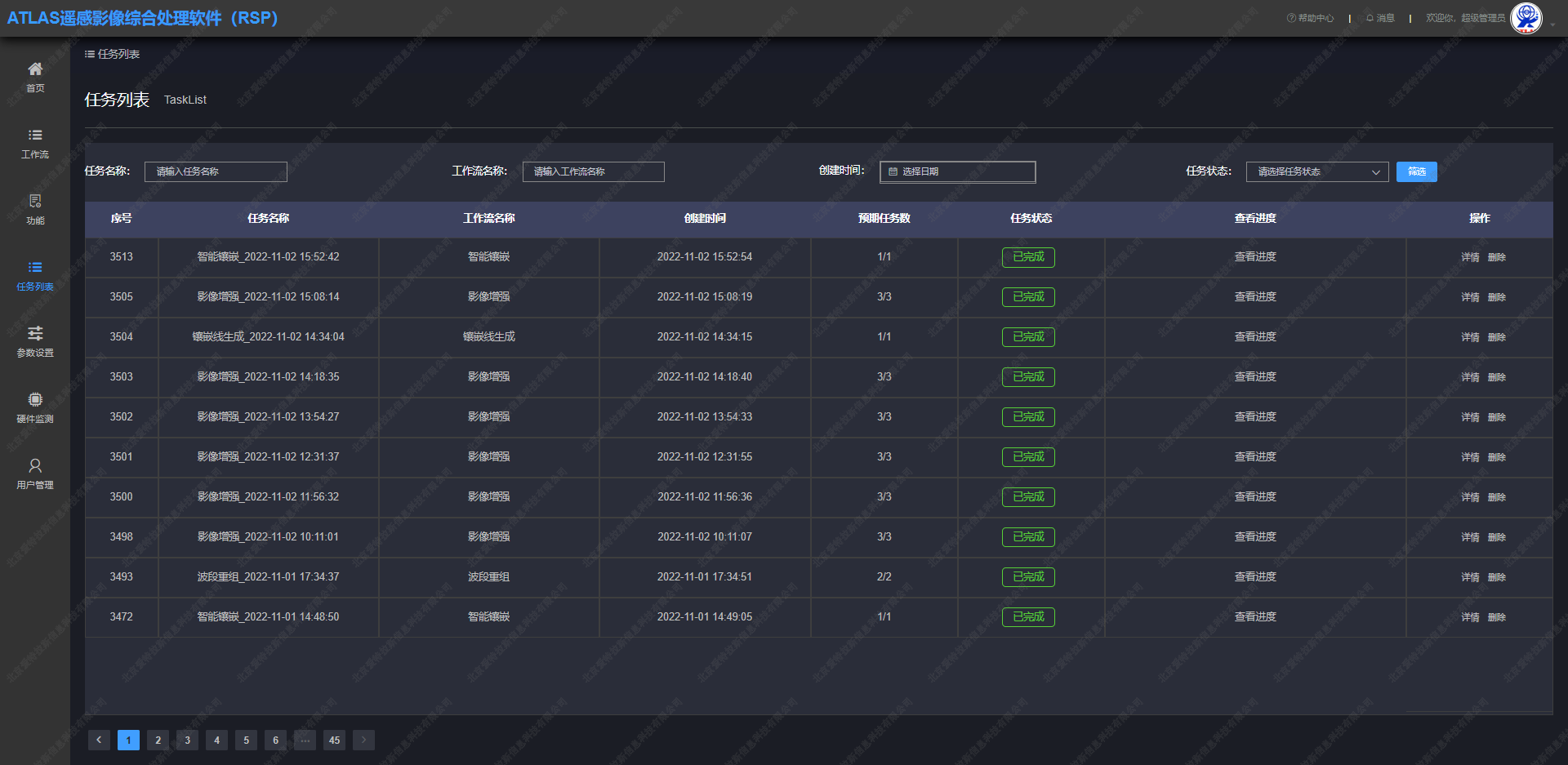Open the creation date picker

point(957,172)
